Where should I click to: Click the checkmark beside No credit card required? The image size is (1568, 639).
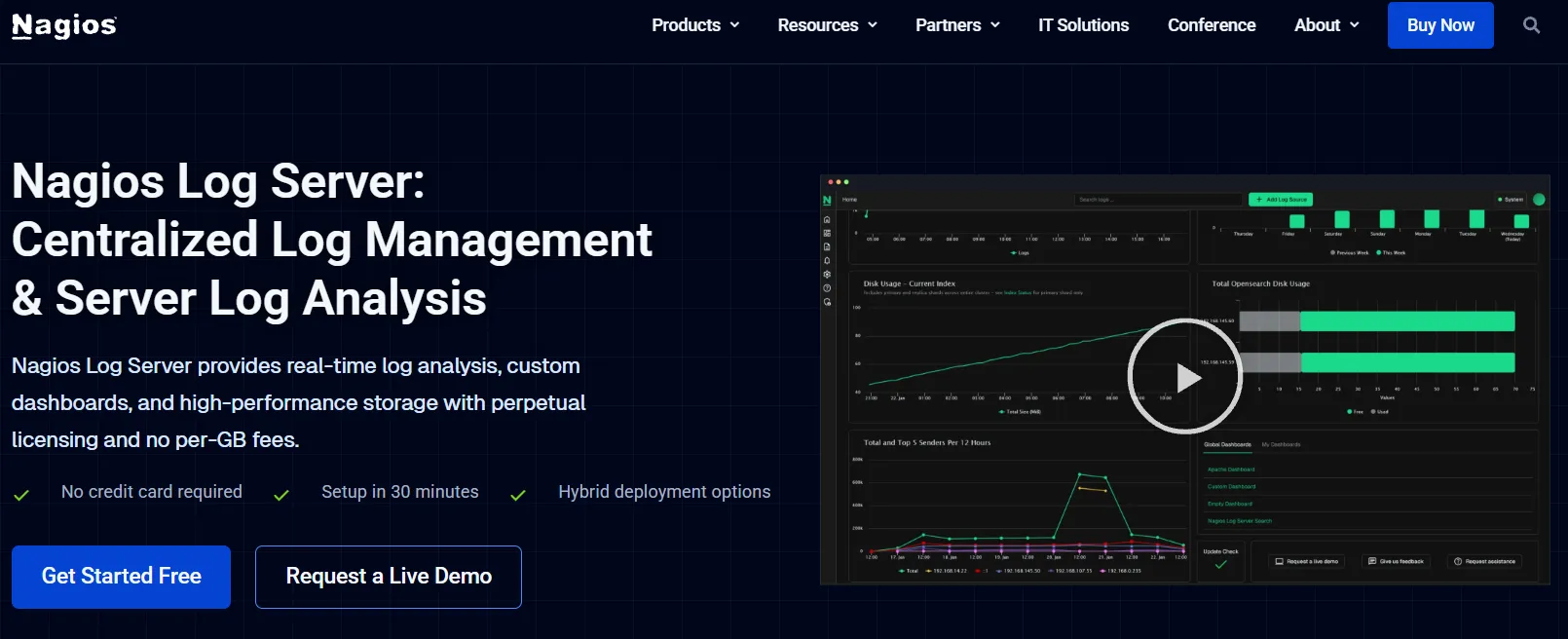[21, 495]
